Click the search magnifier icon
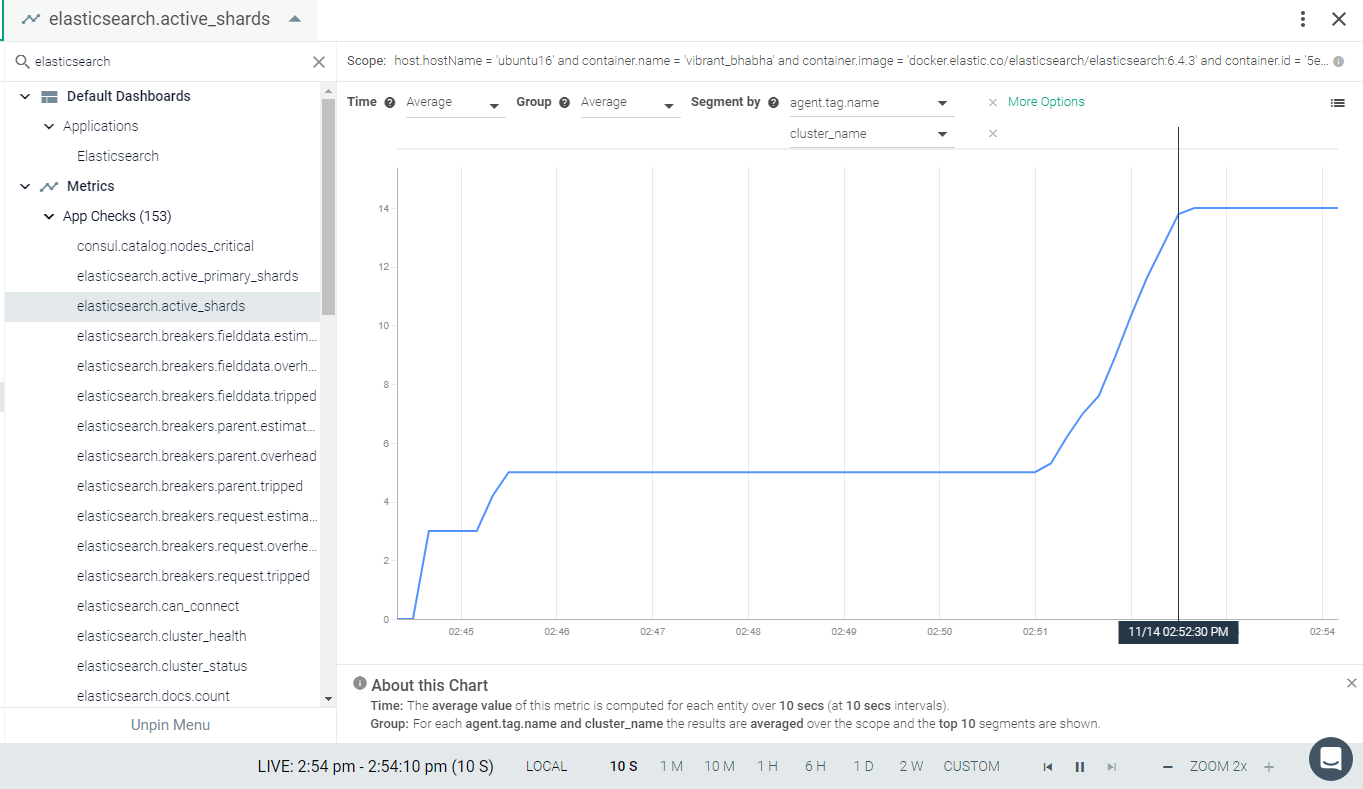The image size is (1363, 789). pos(22,62)
